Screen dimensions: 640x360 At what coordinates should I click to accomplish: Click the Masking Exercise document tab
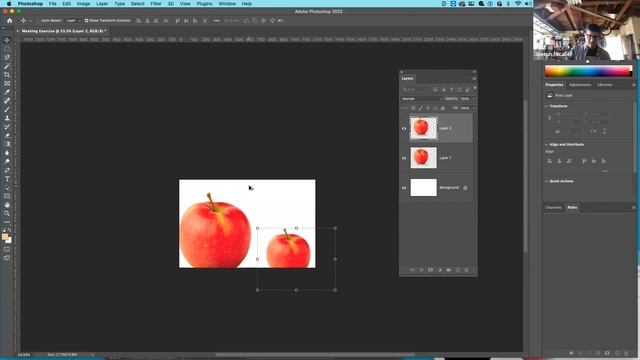pos(64,31)
